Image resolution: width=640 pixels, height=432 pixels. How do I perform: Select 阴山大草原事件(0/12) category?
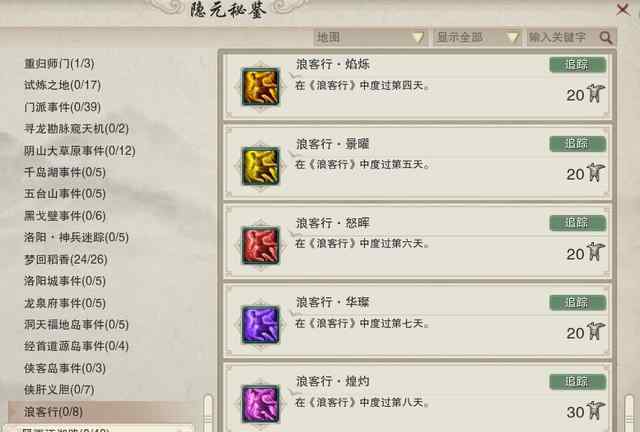tap(80, 151)
